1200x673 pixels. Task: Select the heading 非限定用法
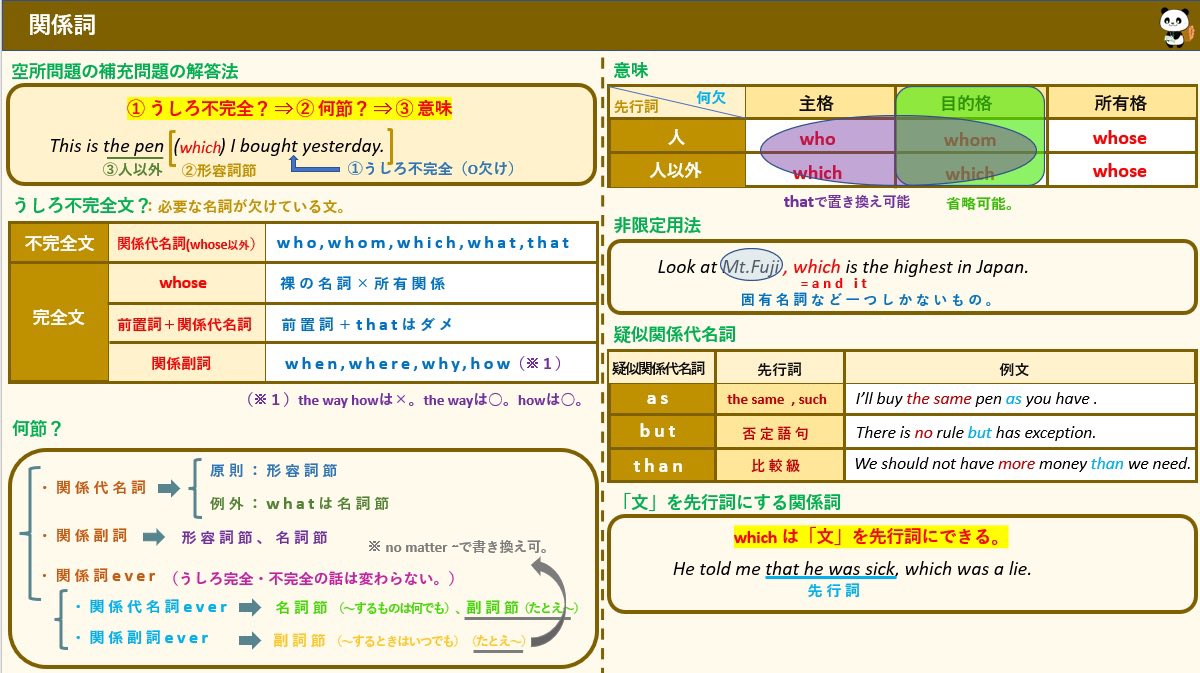[x=657, y=226]
